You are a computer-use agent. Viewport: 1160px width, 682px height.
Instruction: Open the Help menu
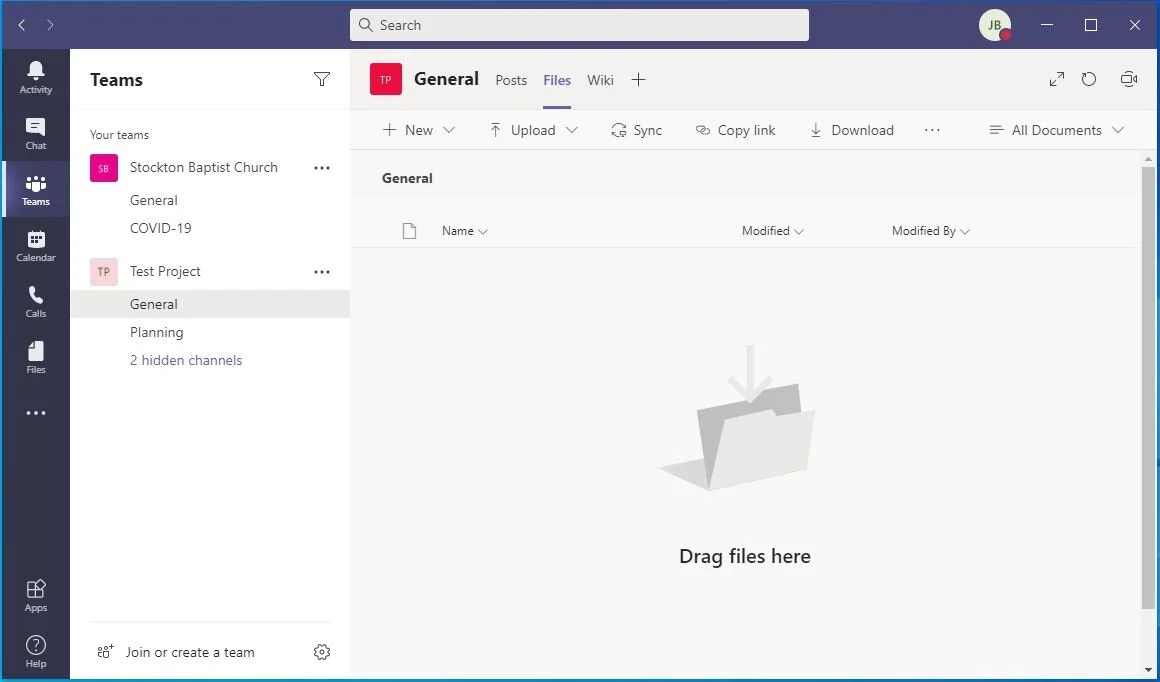36,652
